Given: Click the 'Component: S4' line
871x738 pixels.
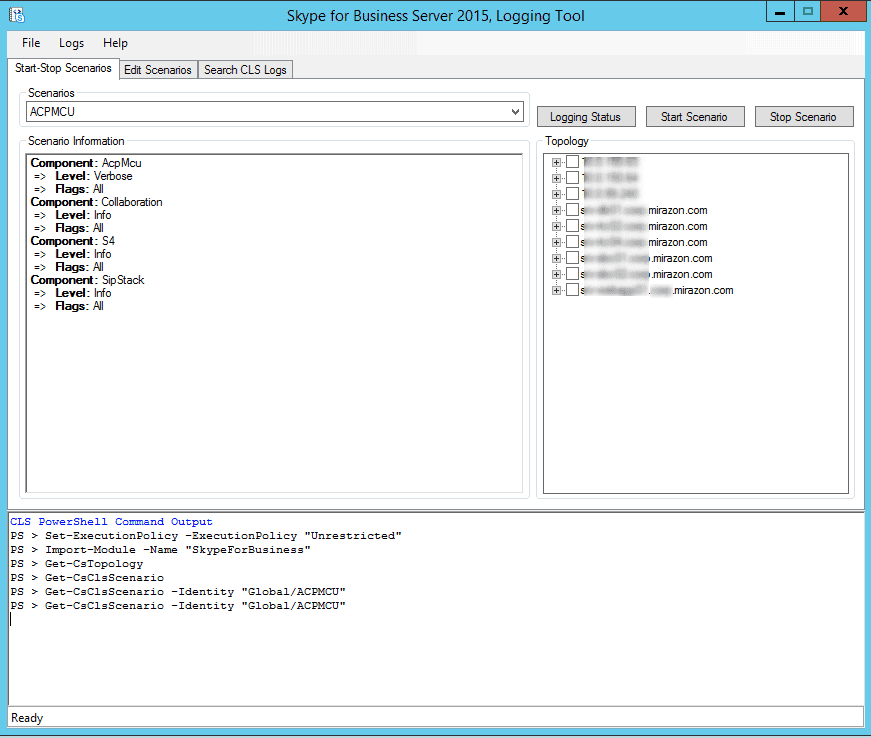Looking at the screenshot, I should (73, 241).
